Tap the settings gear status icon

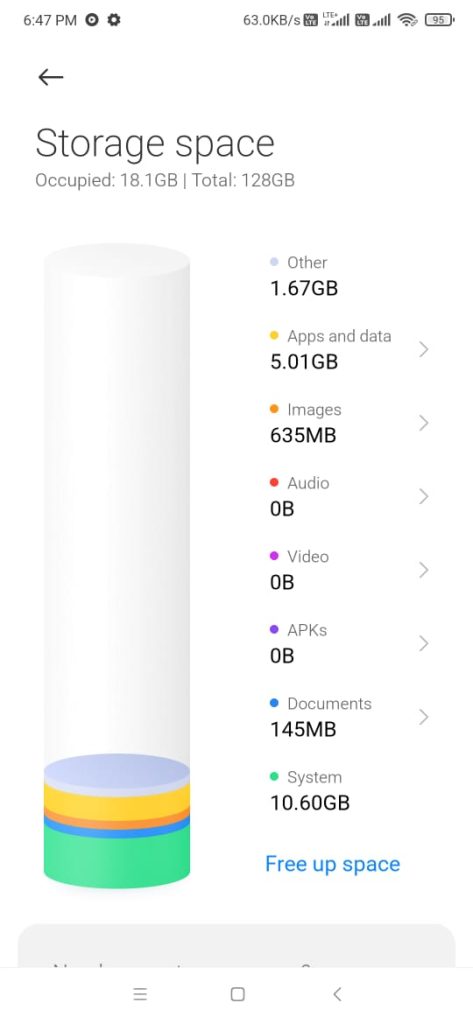[114, 20]
